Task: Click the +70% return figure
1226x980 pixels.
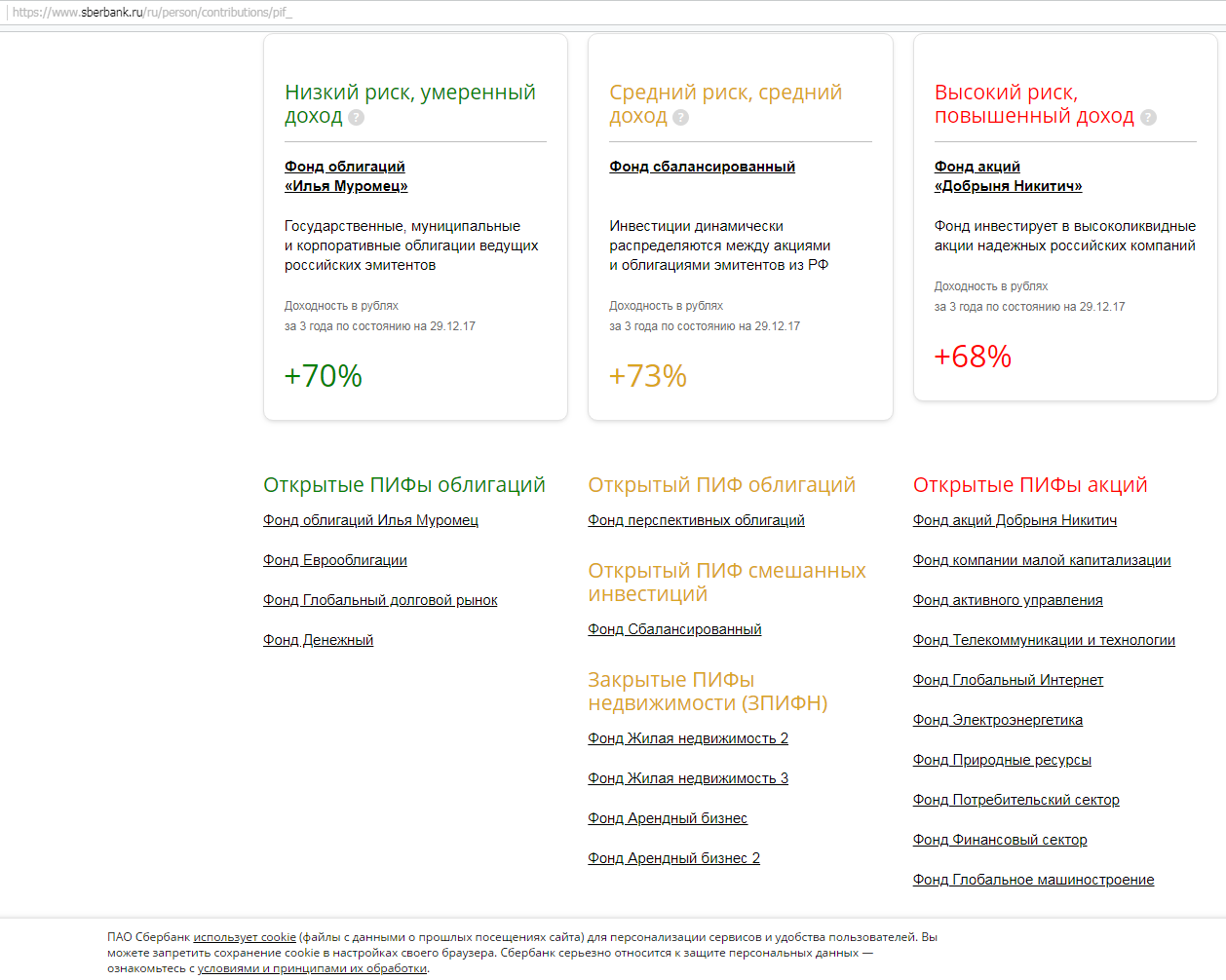Action: [x=324, y=376]
